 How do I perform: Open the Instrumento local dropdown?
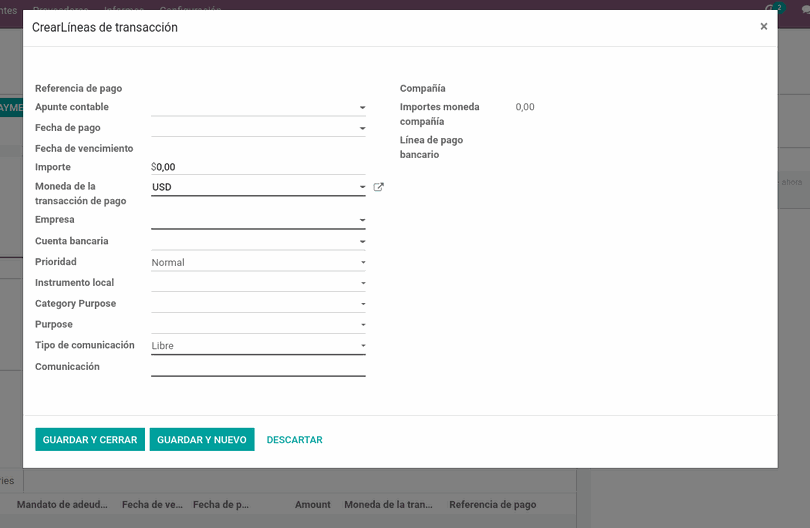[x=258, y=283]
